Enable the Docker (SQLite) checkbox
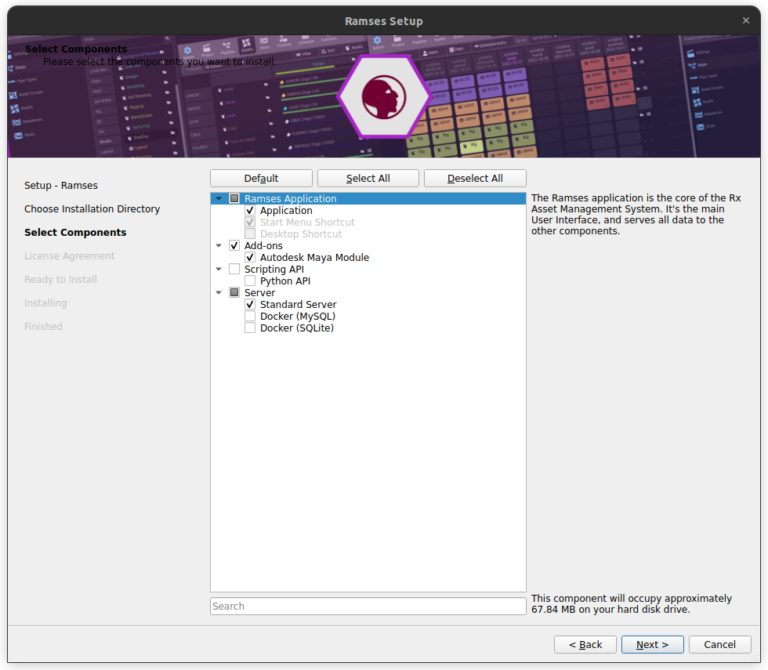Image resolution: width=768 pixels, height=670 pixels. coord(250,328)
